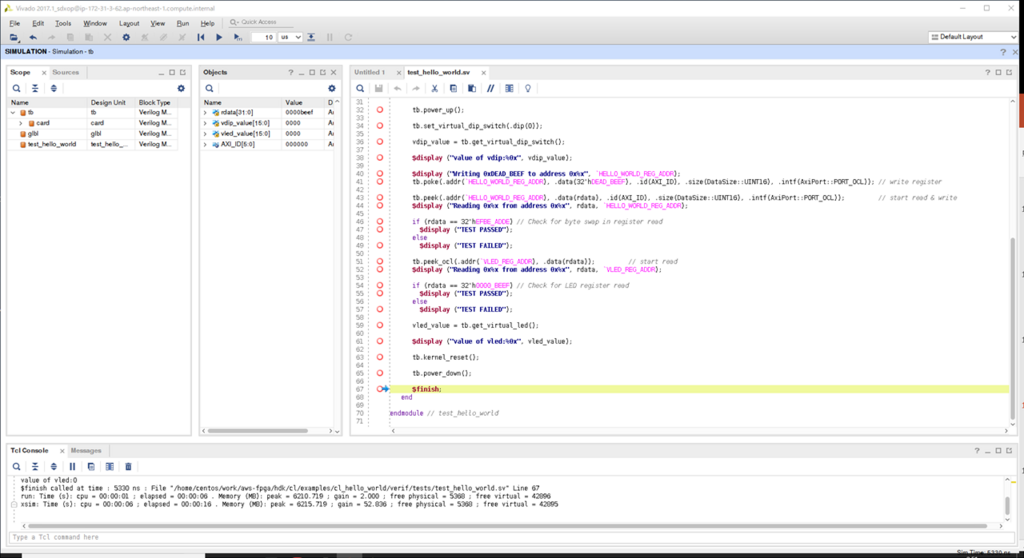Click the Toggle column selection mode icon

509,88
